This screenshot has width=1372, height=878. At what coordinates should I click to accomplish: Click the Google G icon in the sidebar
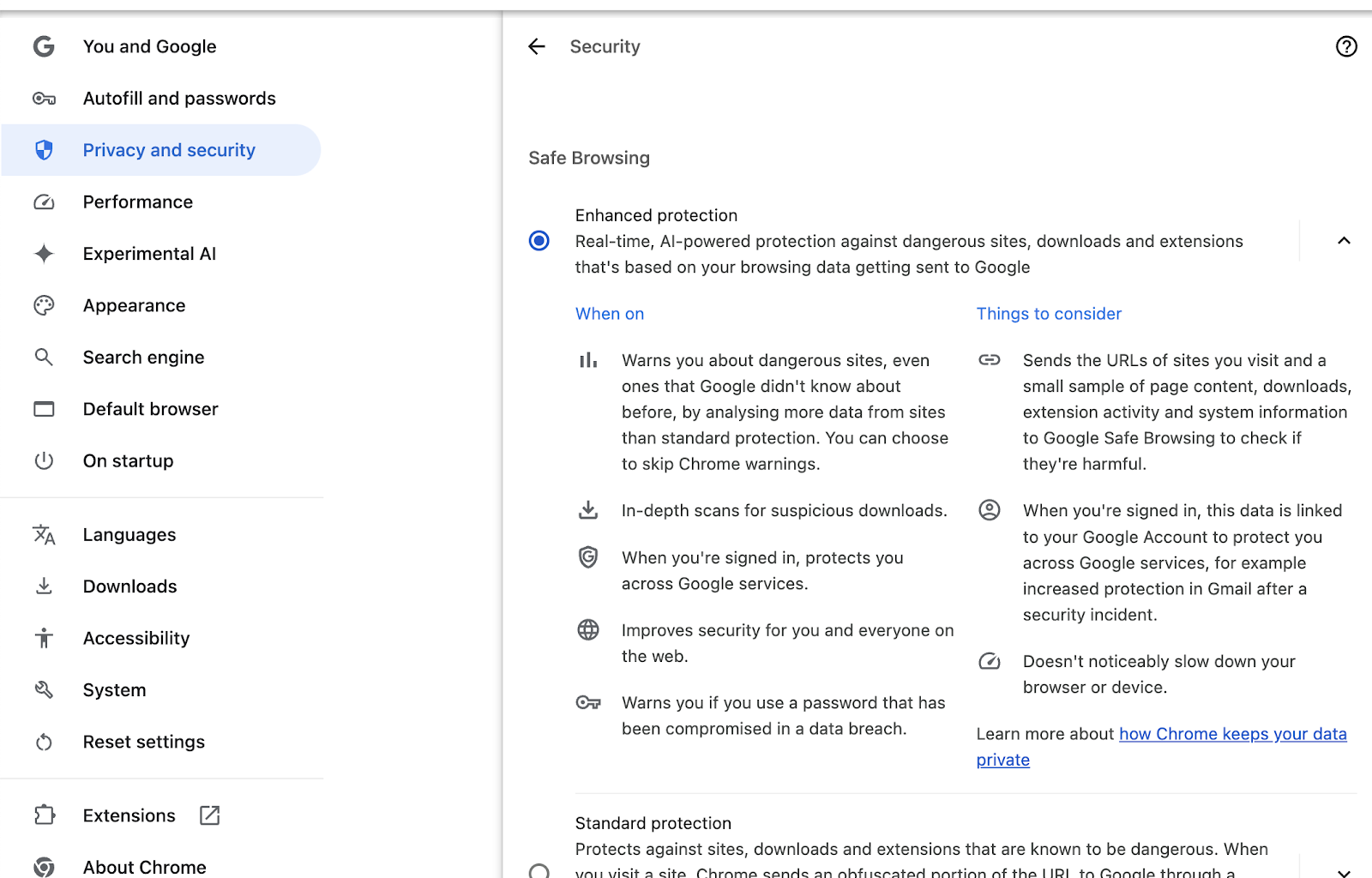(x=44, y=46)
